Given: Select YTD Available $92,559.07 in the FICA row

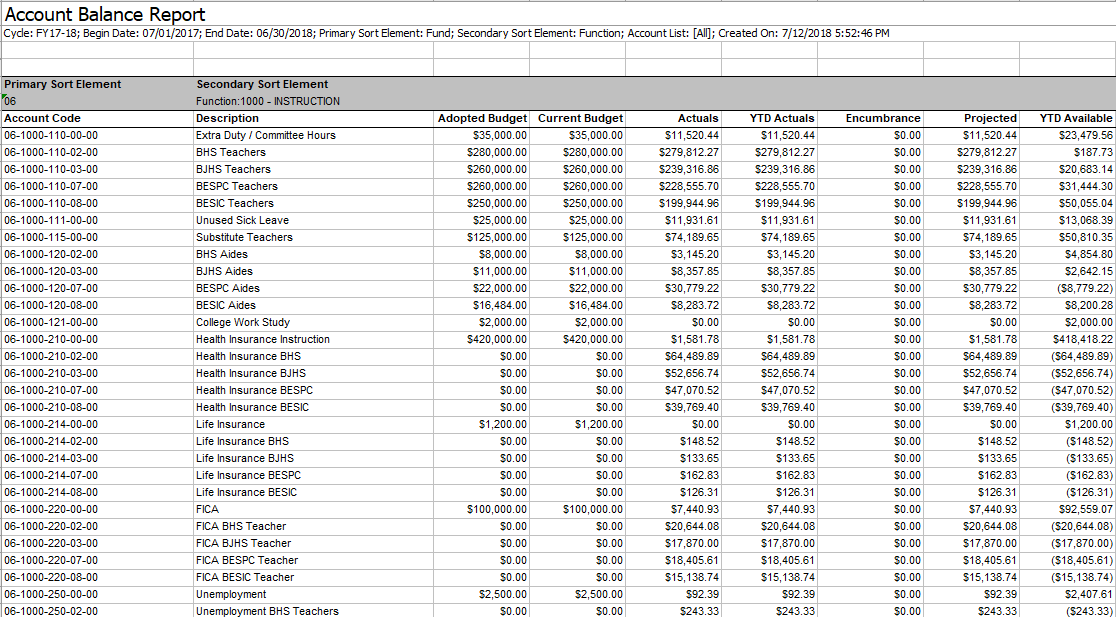Looking at the screenshot, I should tap(1085, 510).
